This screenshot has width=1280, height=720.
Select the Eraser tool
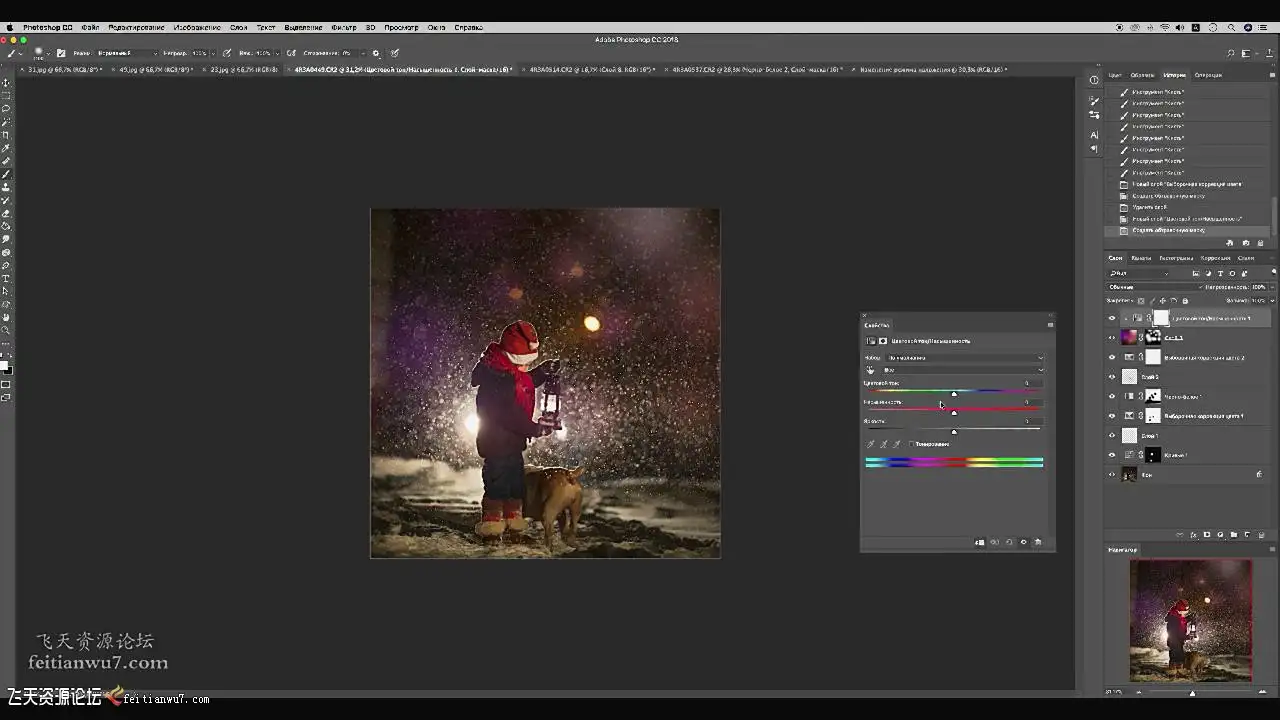click(6, 213)
